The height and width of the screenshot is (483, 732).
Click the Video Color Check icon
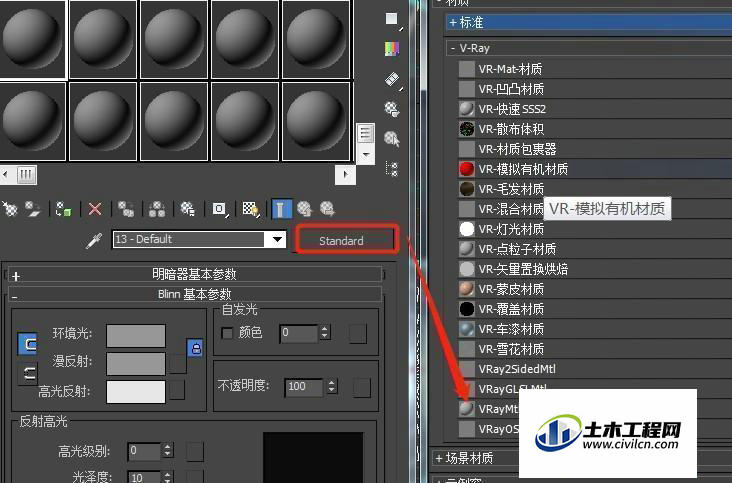[x=392, y=49]
